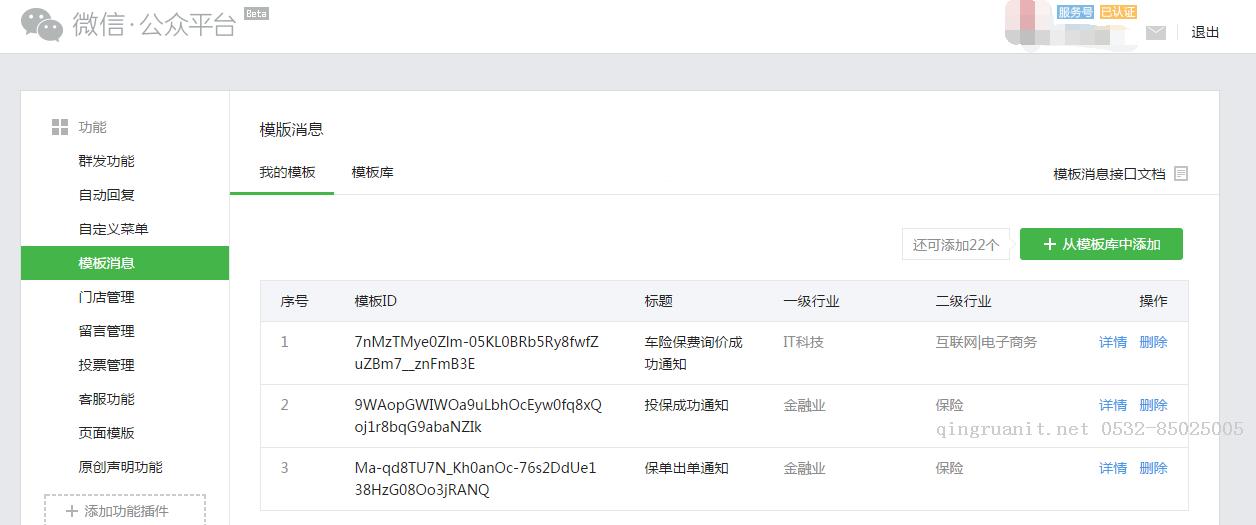Image resolution: width=1256 pixels, height=525 pixels.
Task: Open 原创声明功能 in the sidebar
Action: 120,467
